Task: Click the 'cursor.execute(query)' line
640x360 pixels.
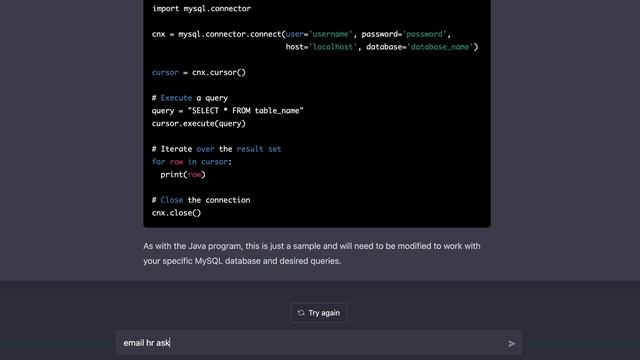Action: [x=199, y=123]
